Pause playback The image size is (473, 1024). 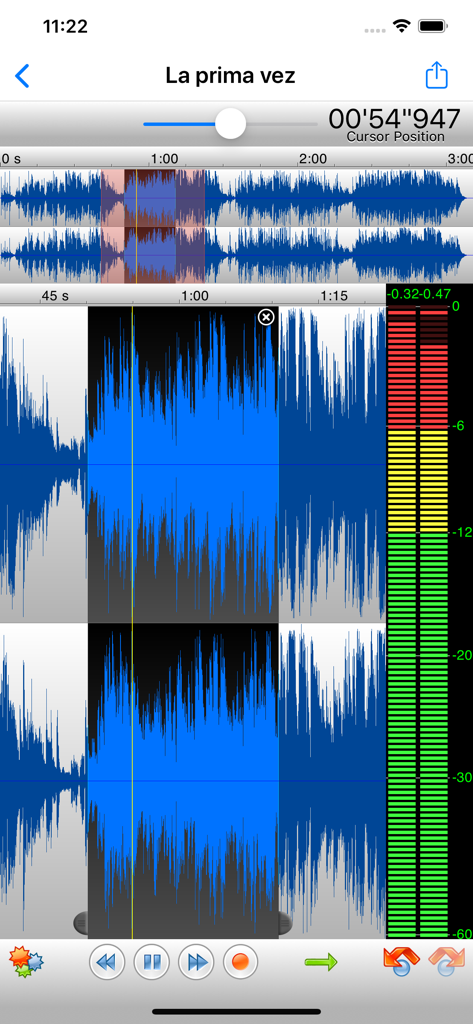[x=152, y=962]
